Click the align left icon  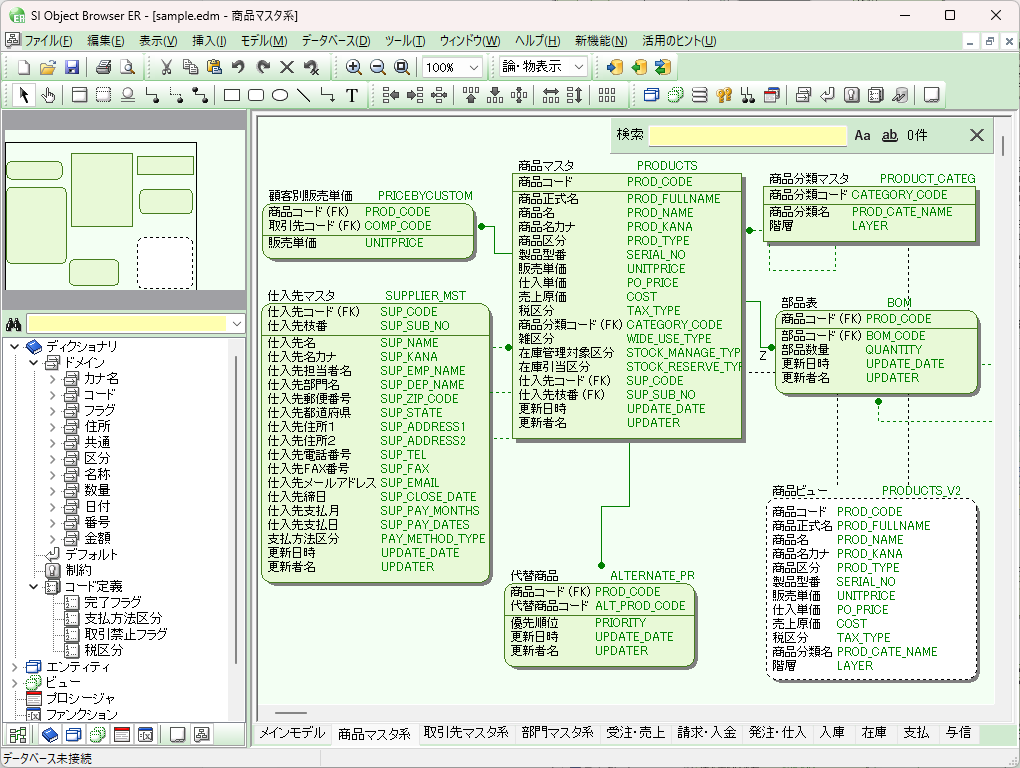click(391, 96)
